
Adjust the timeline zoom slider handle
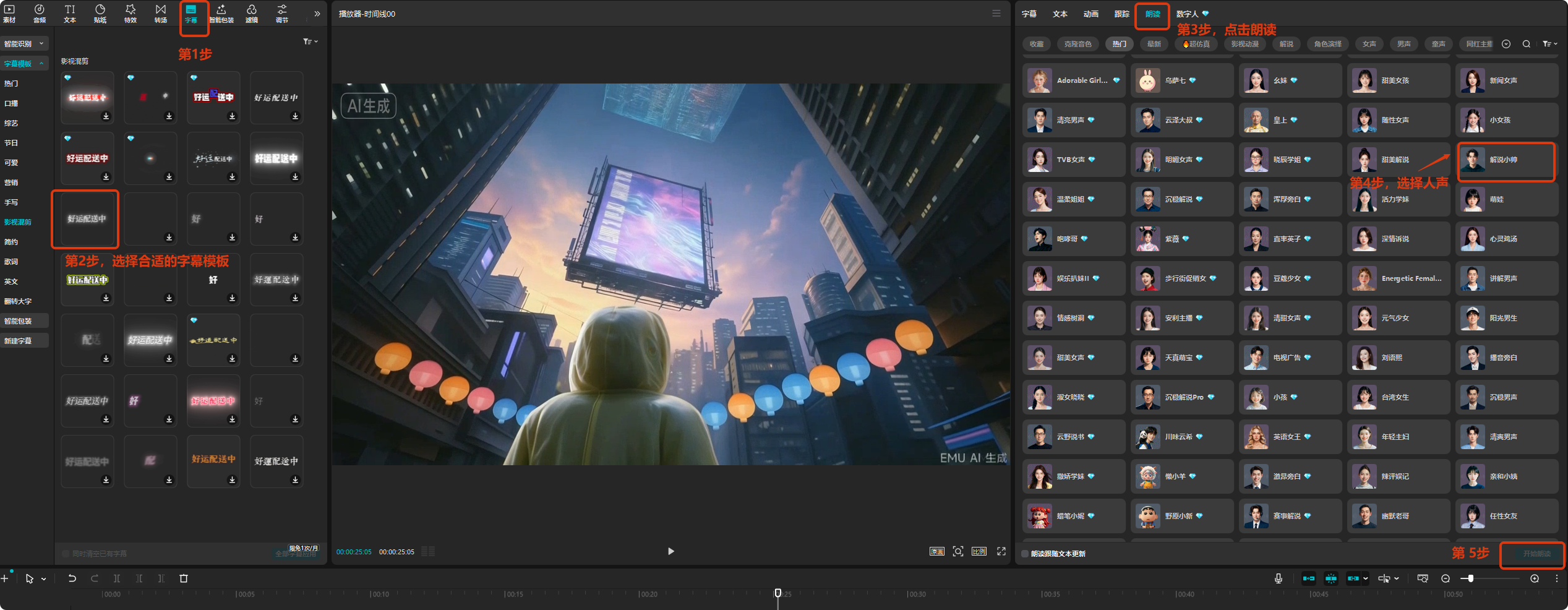(x=1470, y=578)
